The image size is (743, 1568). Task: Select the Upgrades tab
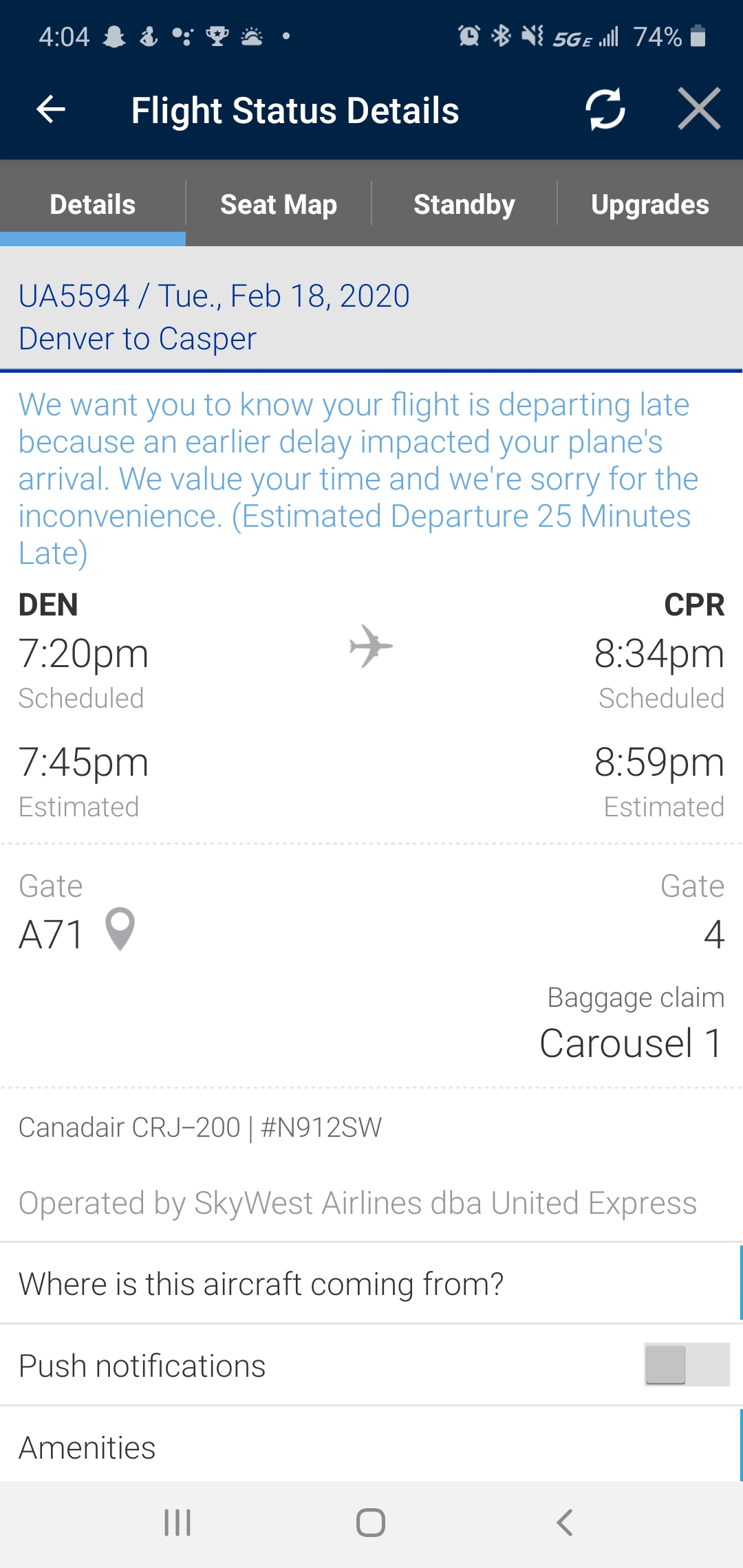649,204
